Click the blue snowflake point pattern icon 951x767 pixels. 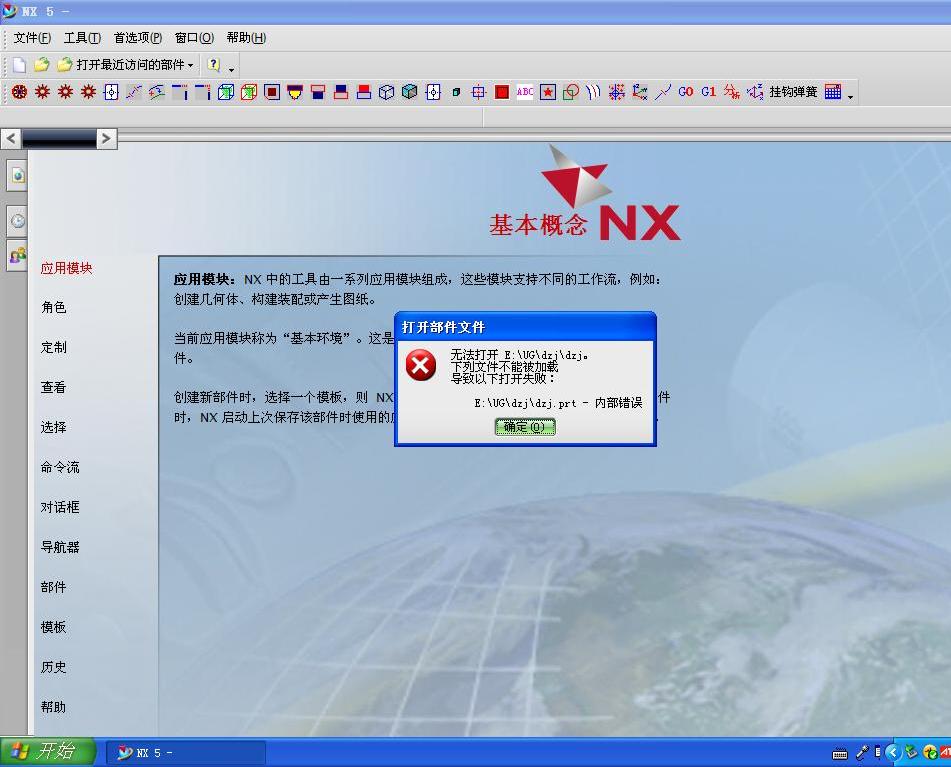(616, 92)
